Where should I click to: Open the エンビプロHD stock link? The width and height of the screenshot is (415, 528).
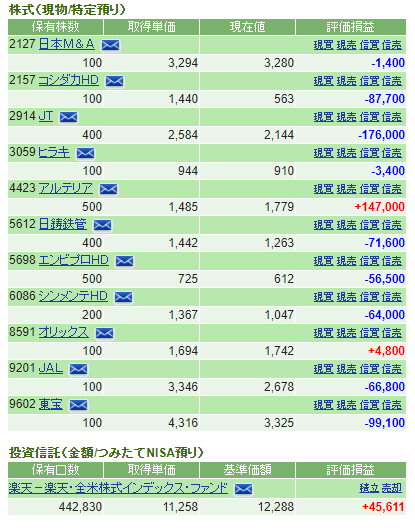click(x=74, y=260)
